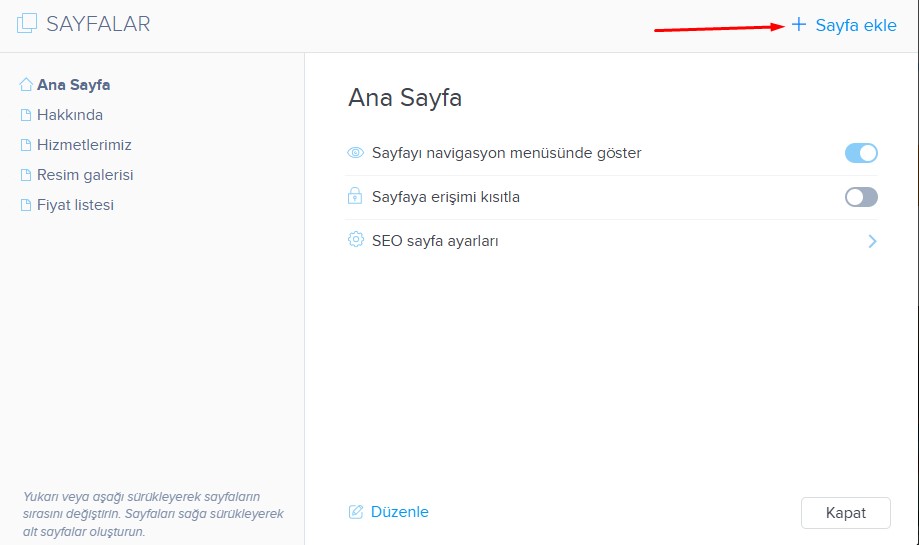Select Hakkında page in the sidebar
Screen dimensions: 919x545
point(70,115)
